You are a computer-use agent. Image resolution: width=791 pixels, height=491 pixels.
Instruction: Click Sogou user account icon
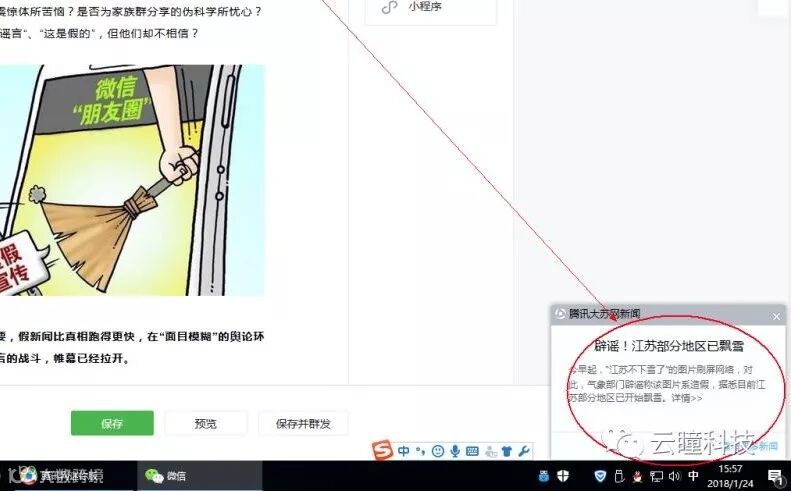coord(490,452)
